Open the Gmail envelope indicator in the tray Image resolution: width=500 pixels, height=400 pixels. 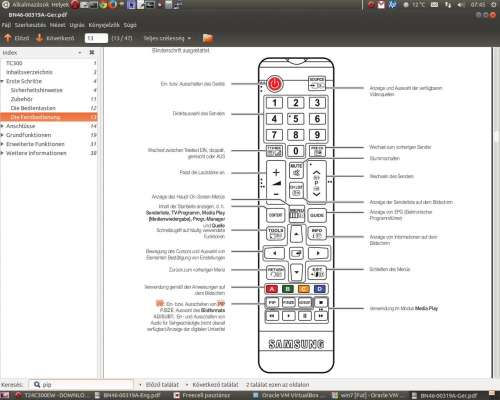[x=381, y=5]
